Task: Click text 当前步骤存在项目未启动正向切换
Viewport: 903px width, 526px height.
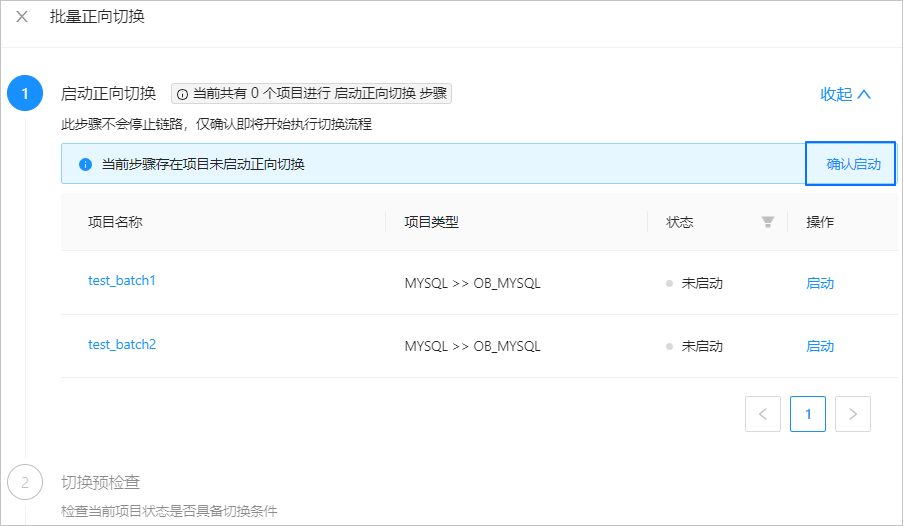Action: (x=203, y=164)
